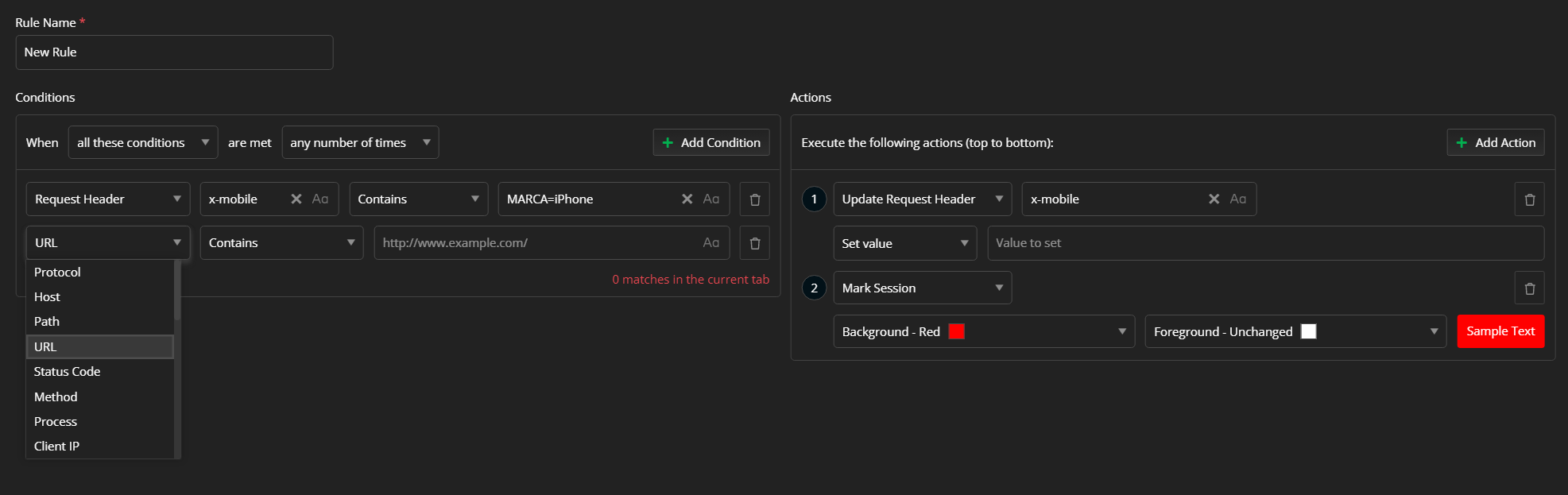Expand the 'any number of times' dropdown
The width and height of the screenshot is (1568, 495).
pos(360,143)
